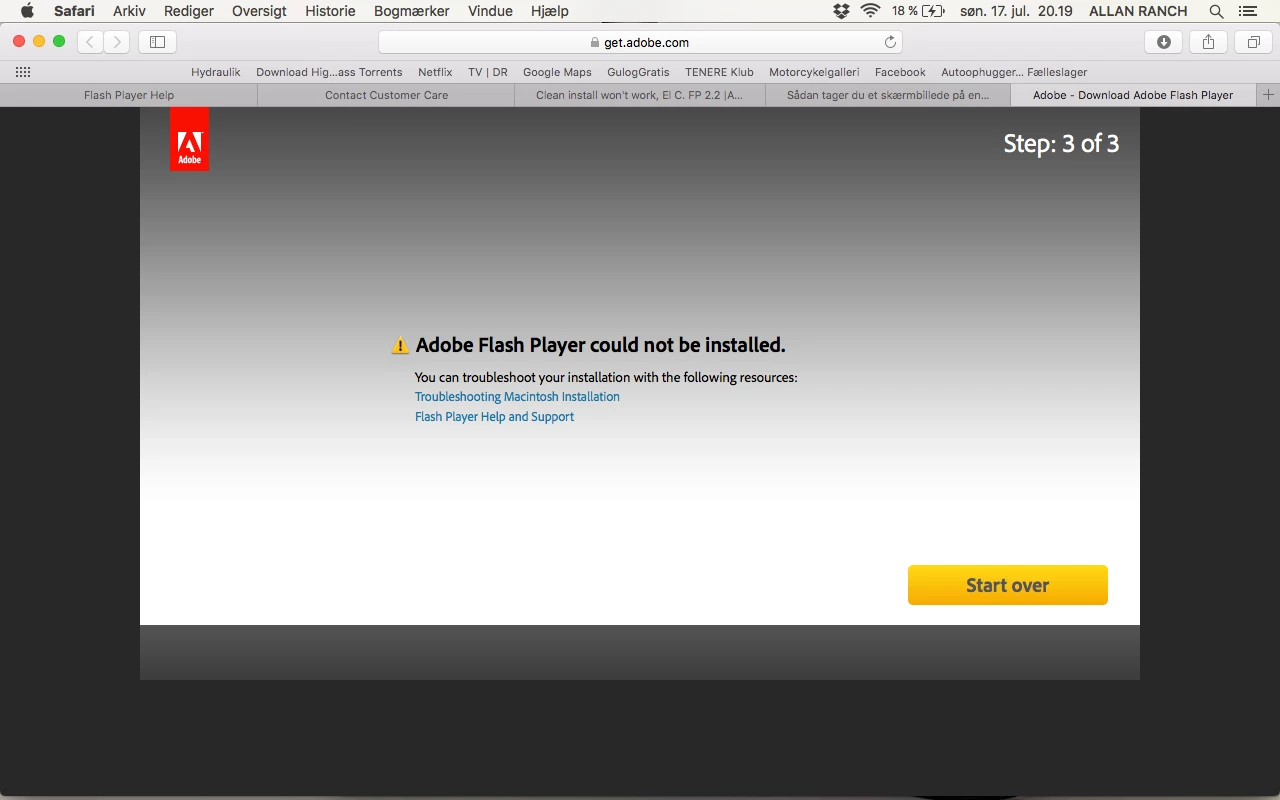Open the Hydraulik bookmark
The image size is (1280, 800).
pos(216,72)
